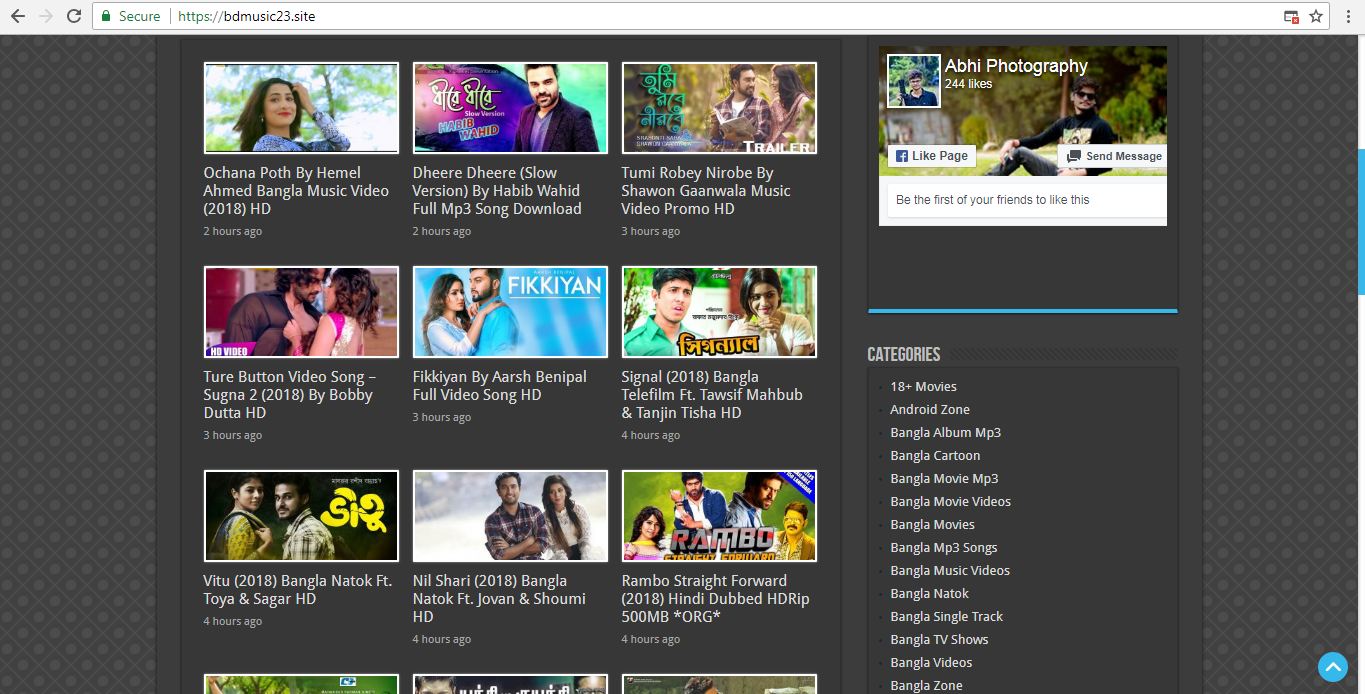Bookmark this page with star icon

[1316, 16]
